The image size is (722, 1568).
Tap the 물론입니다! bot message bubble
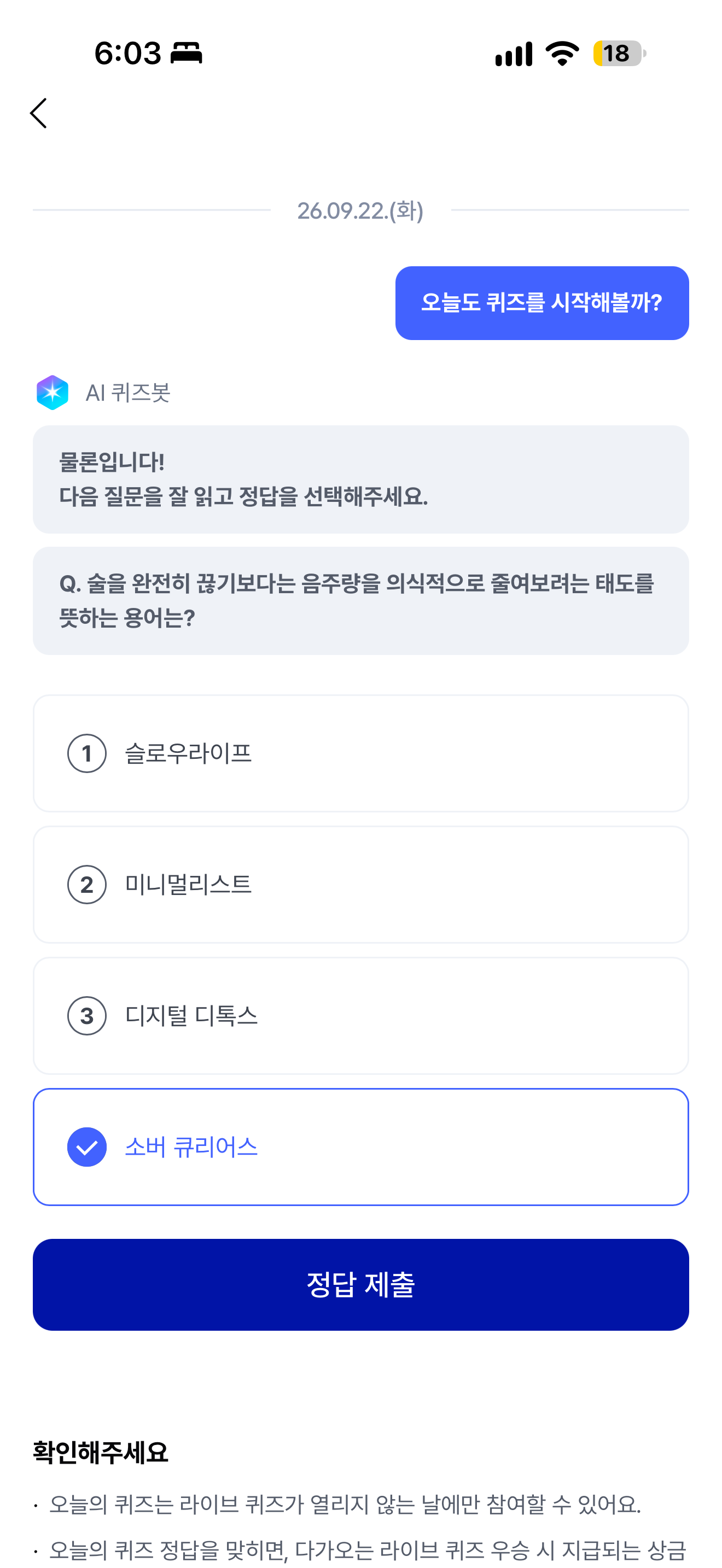click(x=361, y=479)
